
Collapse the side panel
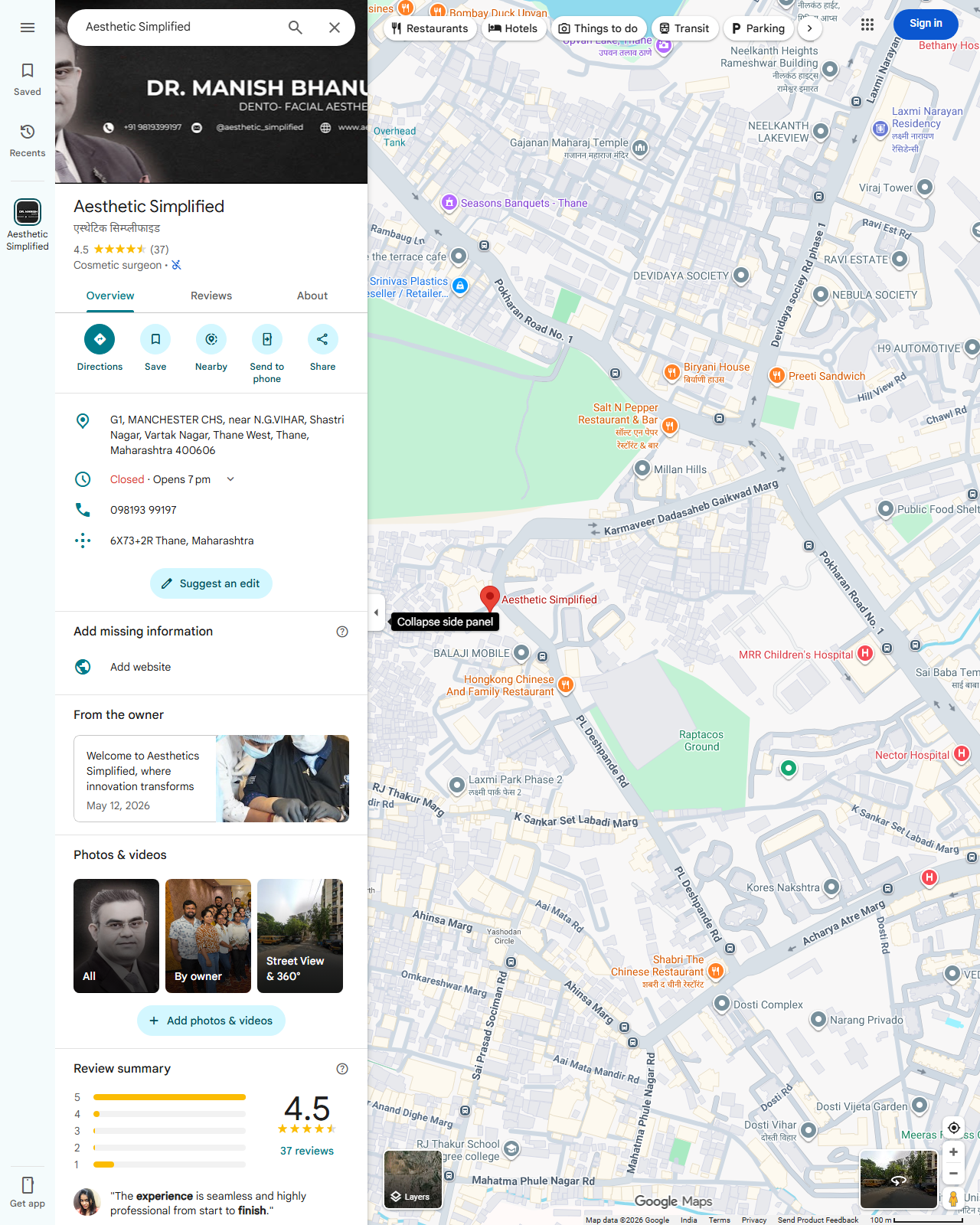tap(376, 612)
